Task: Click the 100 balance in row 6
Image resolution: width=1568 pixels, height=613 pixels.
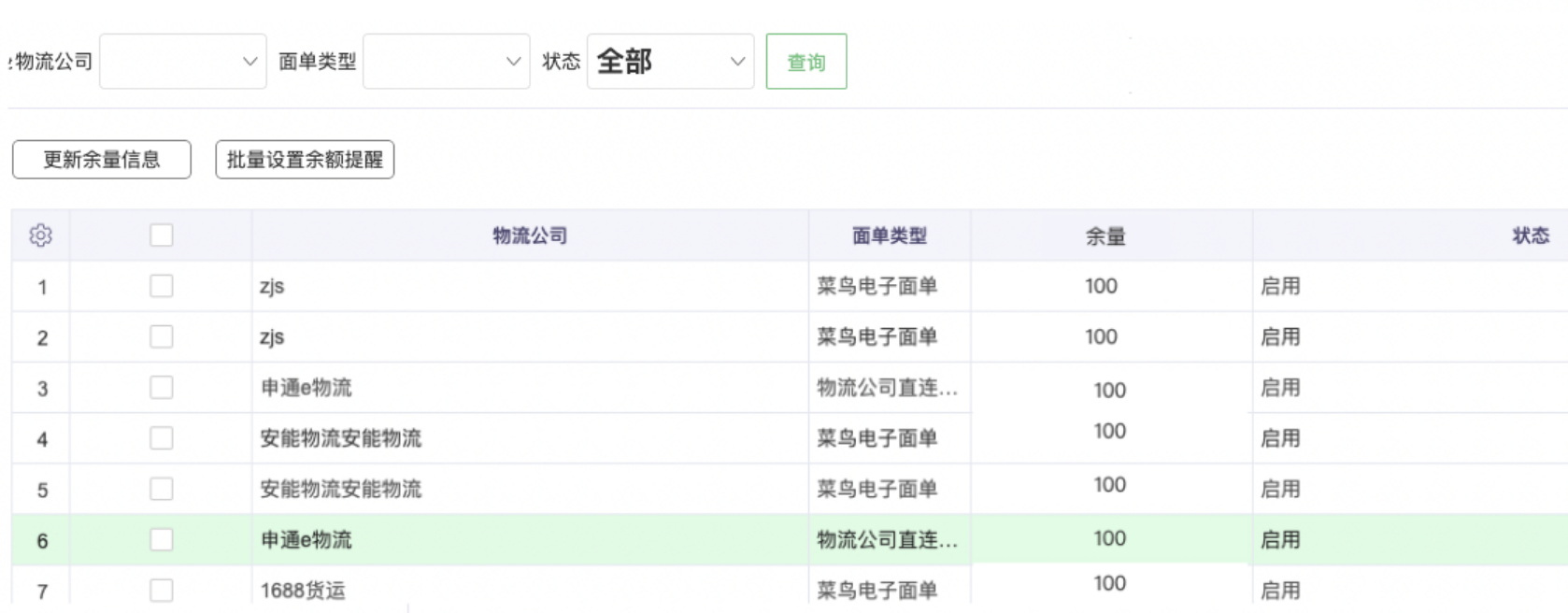Action: [x=1110, y=538]
